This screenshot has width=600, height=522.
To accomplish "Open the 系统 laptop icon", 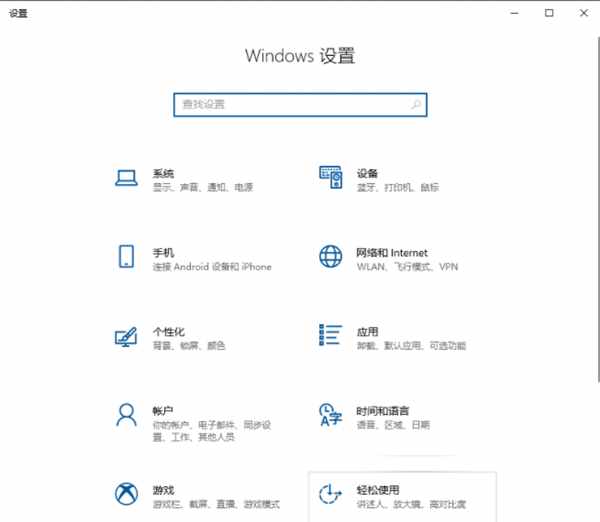I will click(x=126, y=178).
